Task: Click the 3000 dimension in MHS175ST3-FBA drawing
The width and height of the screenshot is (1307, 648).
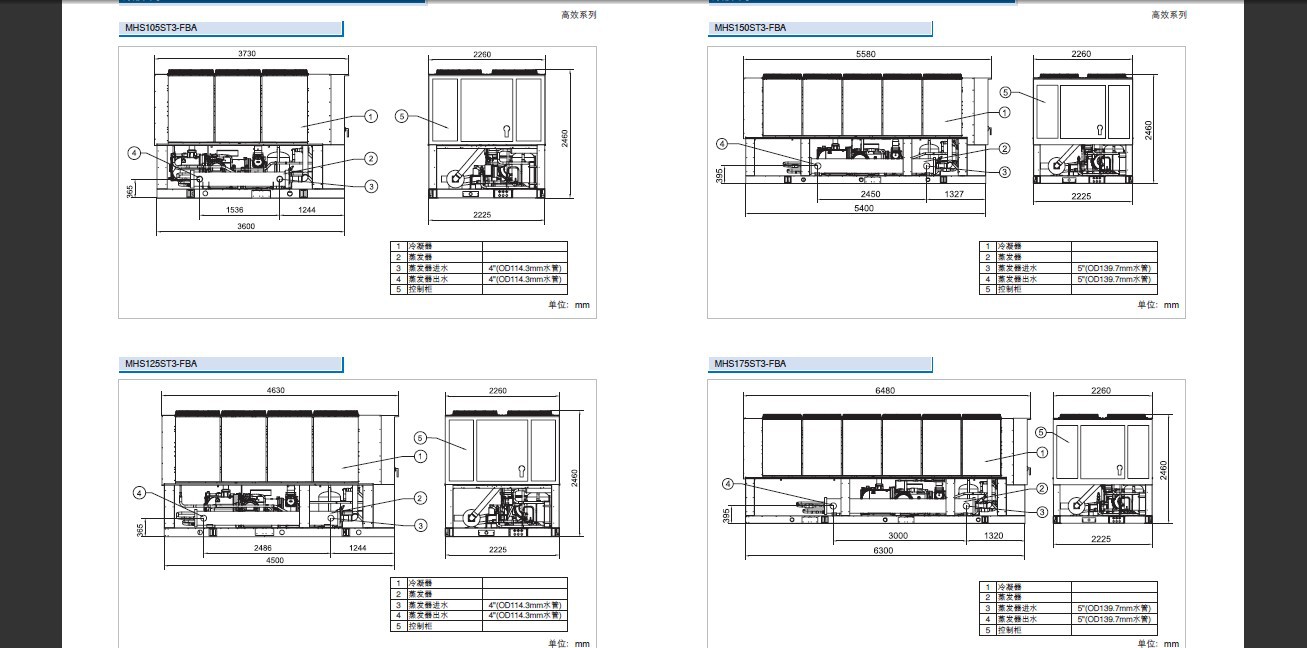Action: (898, 536)
